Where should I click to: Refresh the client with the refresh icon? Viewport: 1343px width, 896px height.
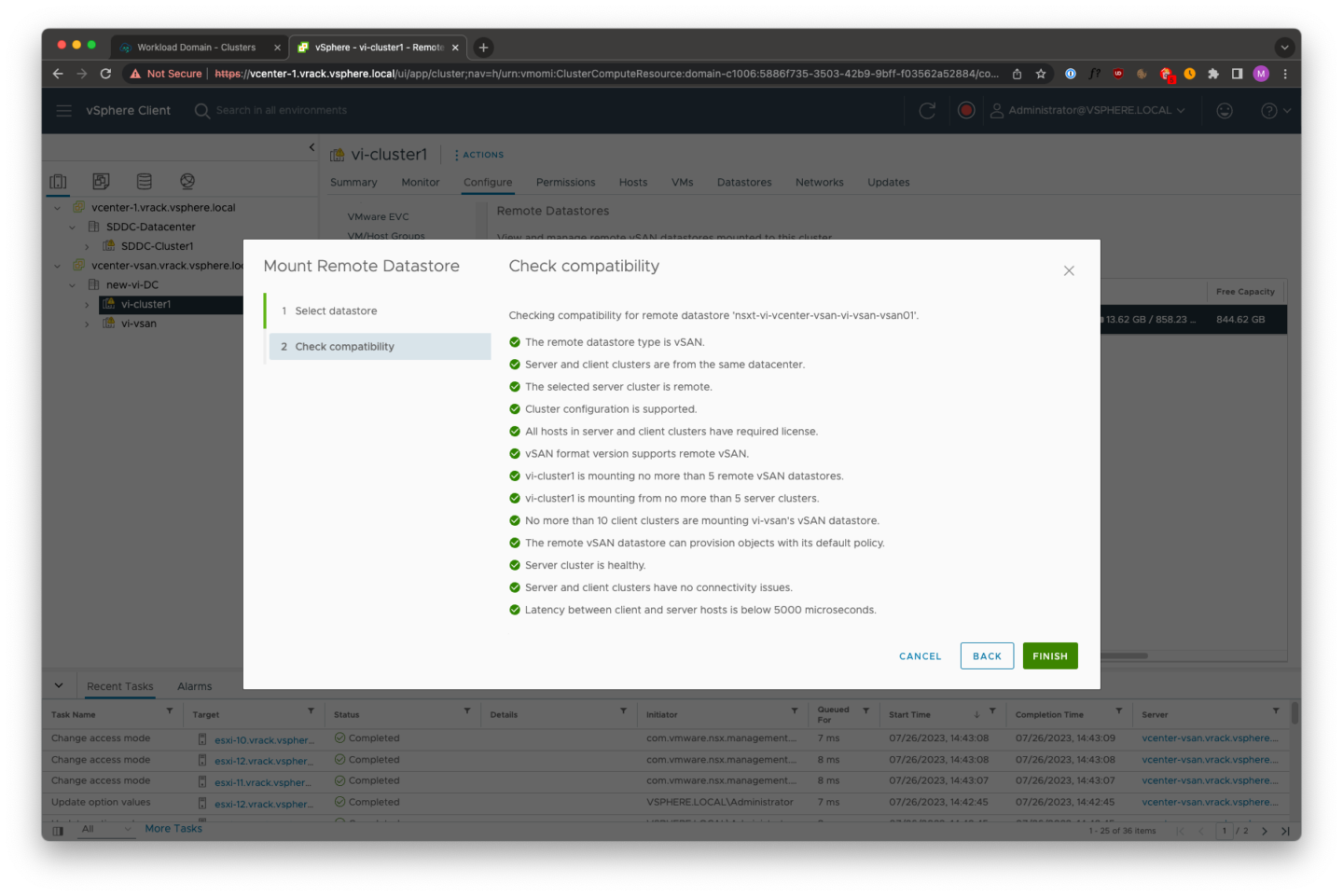coord(926,109)
